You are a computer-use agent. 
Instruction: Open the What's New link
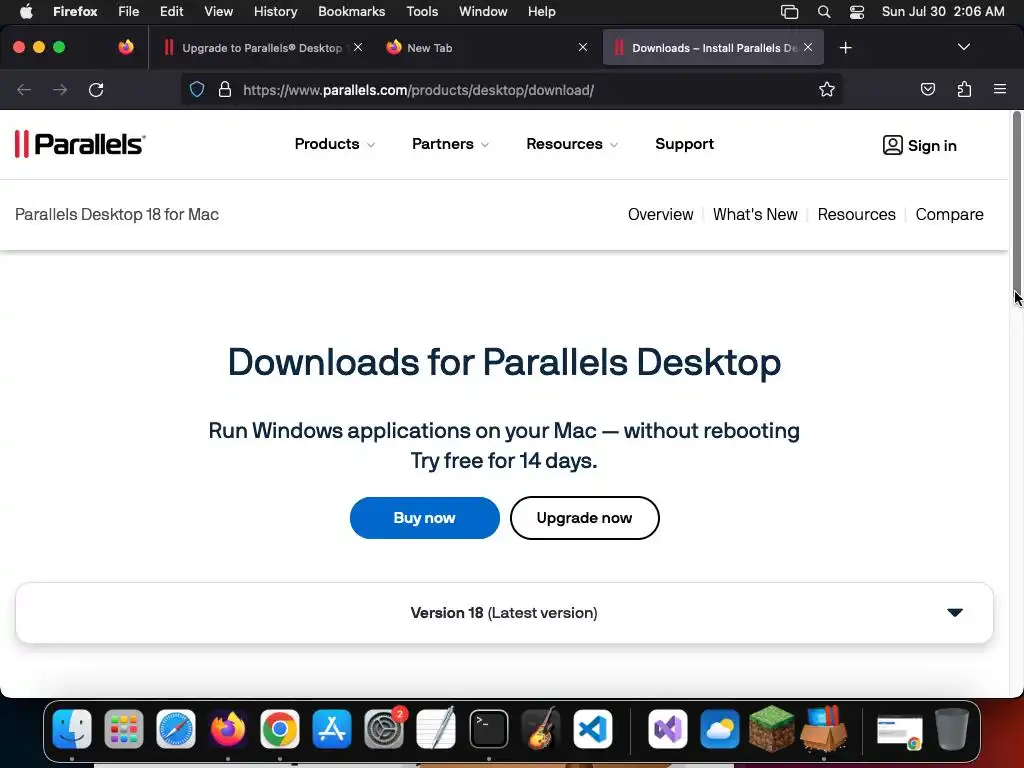(x=755, y=214)
